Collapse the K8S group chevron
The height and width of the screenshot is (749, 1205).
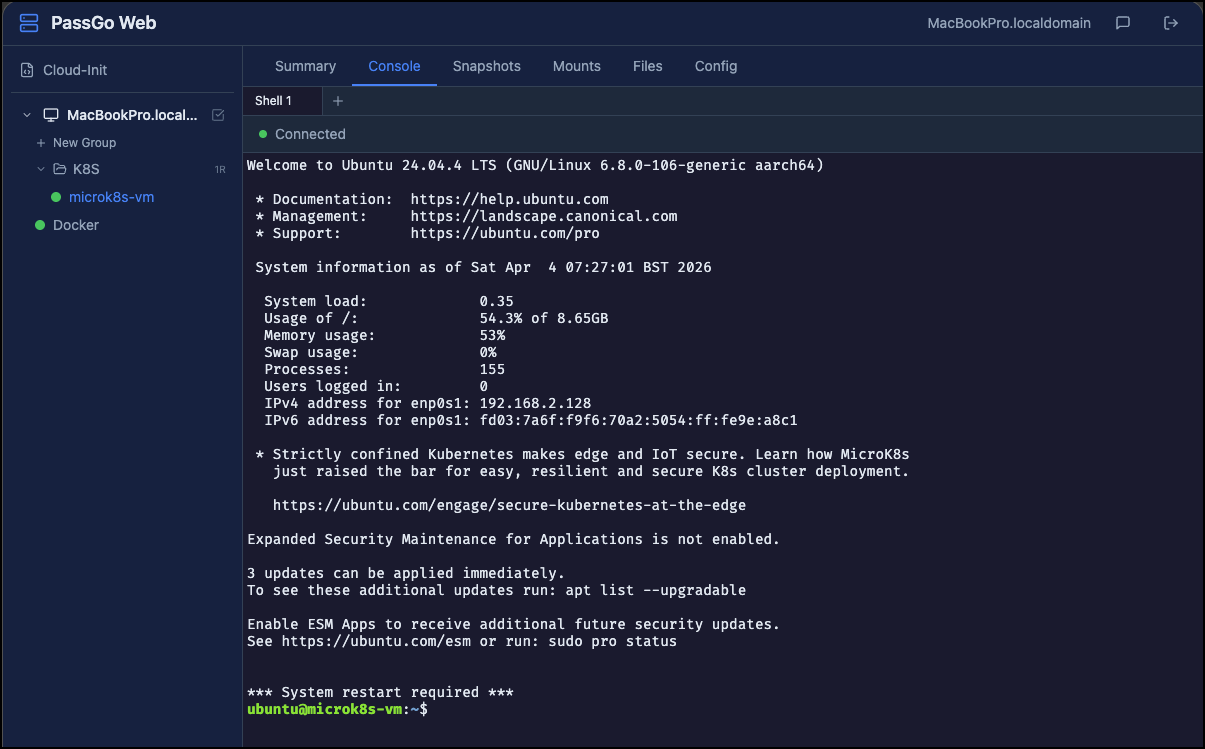point(41,169)
